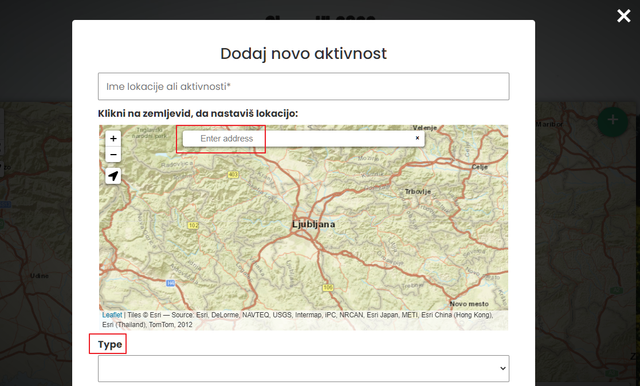Click the Dodaj novo aktivnost heading

coord(303,53)
